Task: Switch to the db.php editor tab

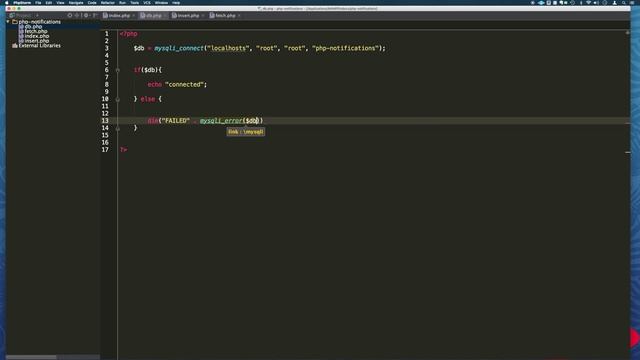Action: [153, 16]
